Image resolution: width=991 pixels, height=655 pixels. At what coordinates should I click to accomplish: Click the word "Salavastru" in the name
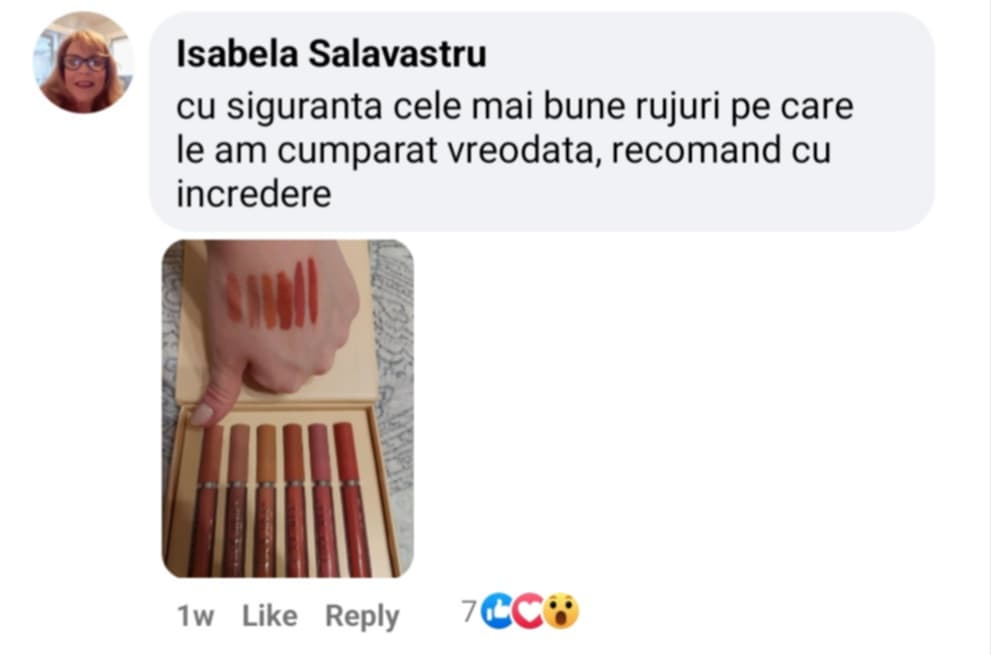[x=397, y=54]
